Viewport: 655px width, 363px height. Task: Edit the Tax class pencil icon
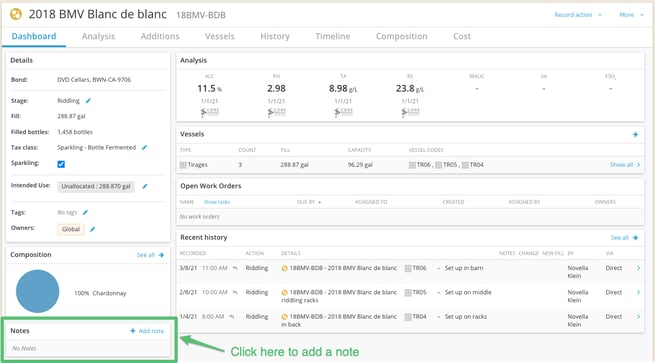click(x=145, y=147)
